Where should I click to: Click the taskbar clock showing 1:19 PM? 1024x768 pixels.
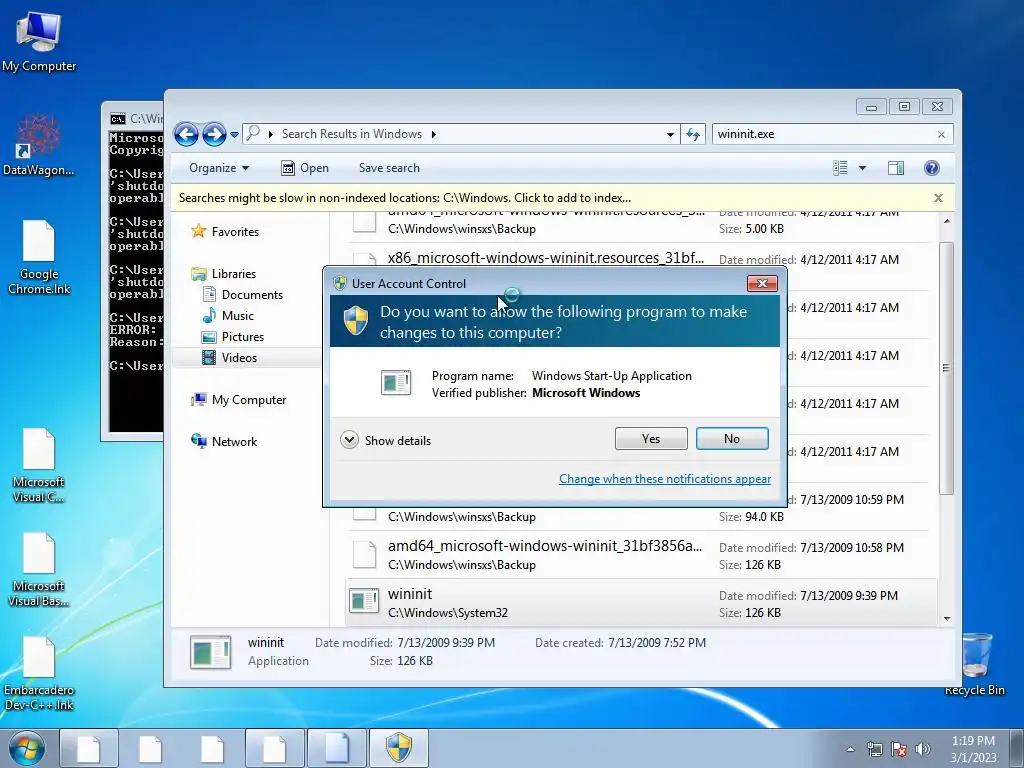(x=973, y=749)
